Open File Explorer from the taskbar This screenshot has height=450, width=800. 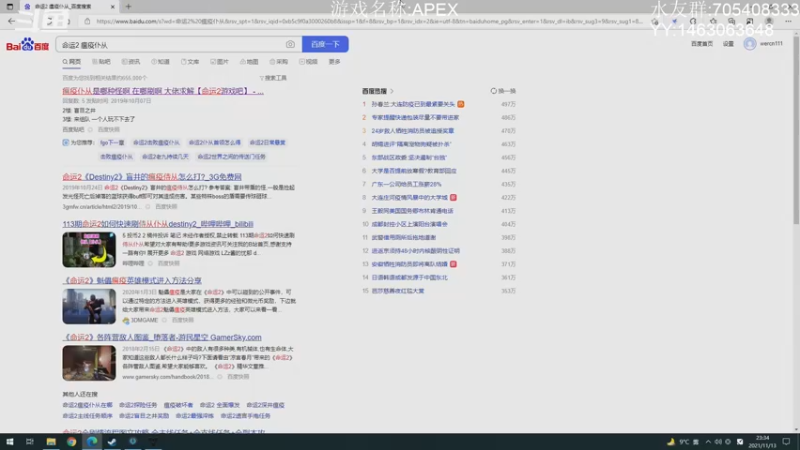51,441
